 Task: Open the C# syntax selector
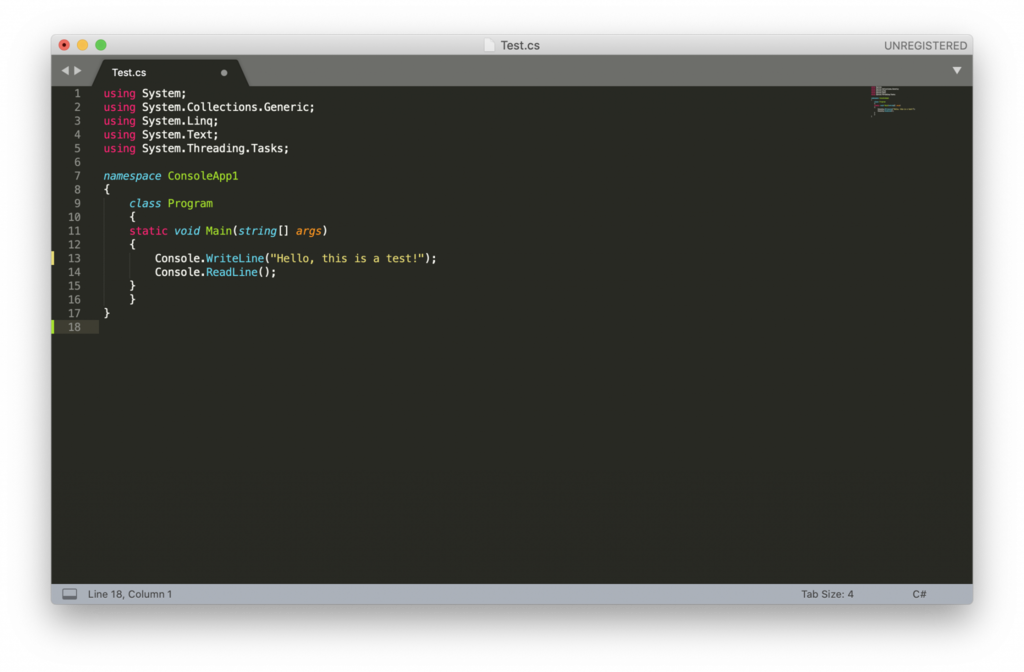coord(918,593)
